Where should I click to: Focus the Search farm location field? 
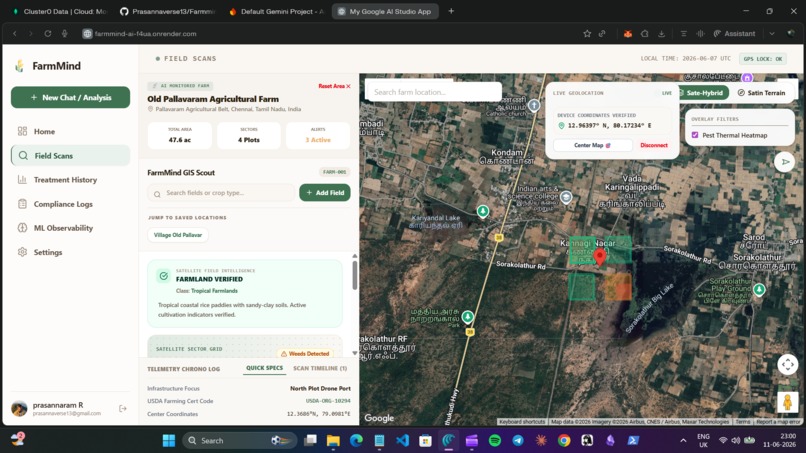(434, 92)
